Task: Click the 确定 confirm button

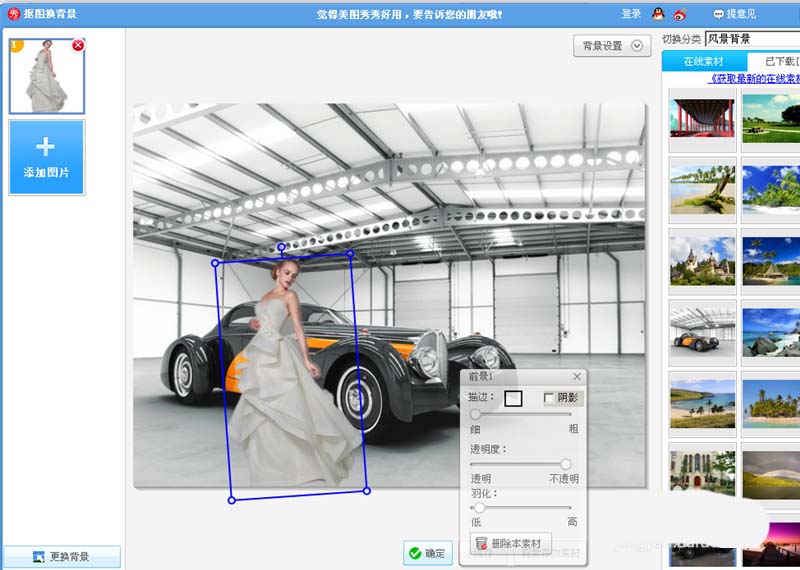Action: point(428,553)
